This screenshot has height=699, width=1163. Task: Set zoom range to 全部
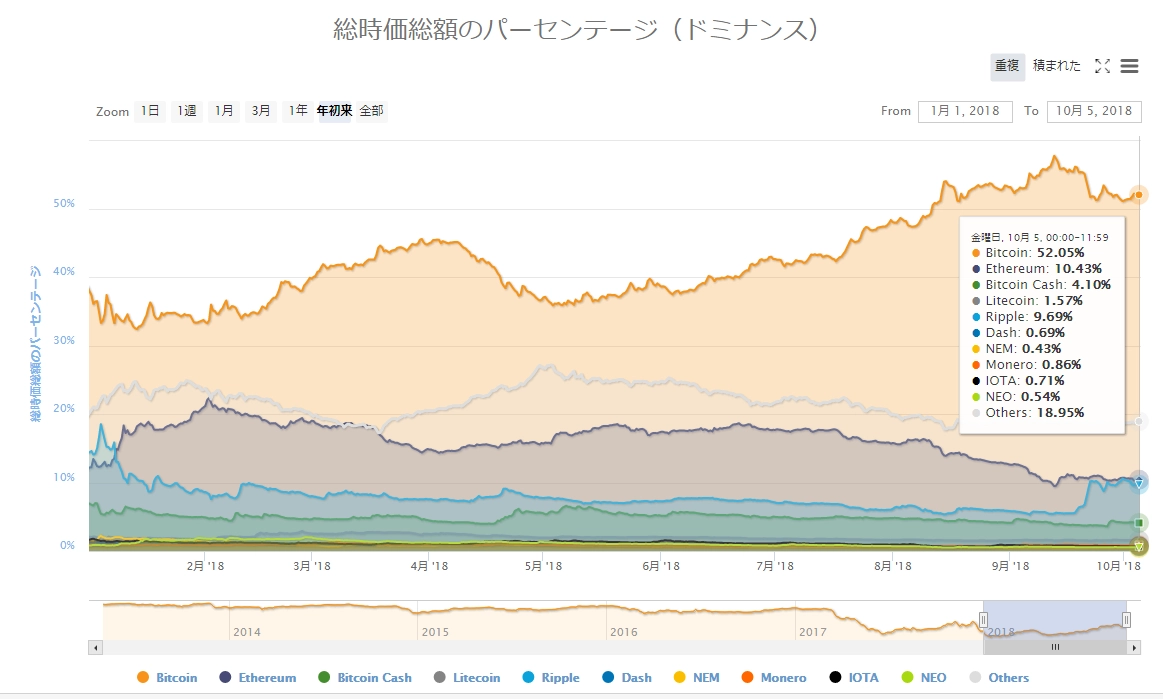(x=371, y=111)
